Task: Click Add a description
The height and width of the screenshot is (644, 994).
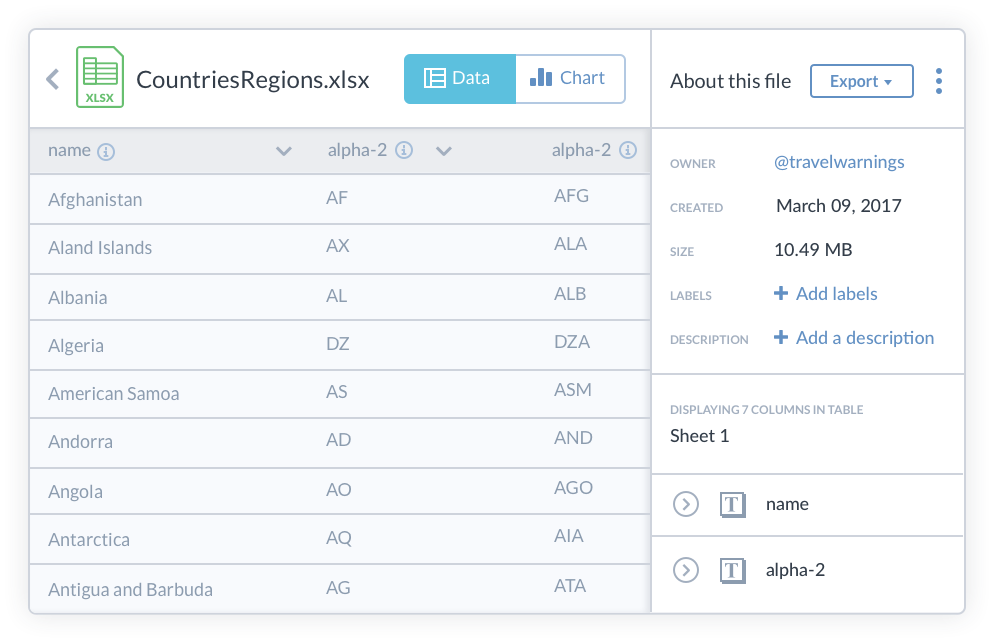Action: click(x=854, y=338)
